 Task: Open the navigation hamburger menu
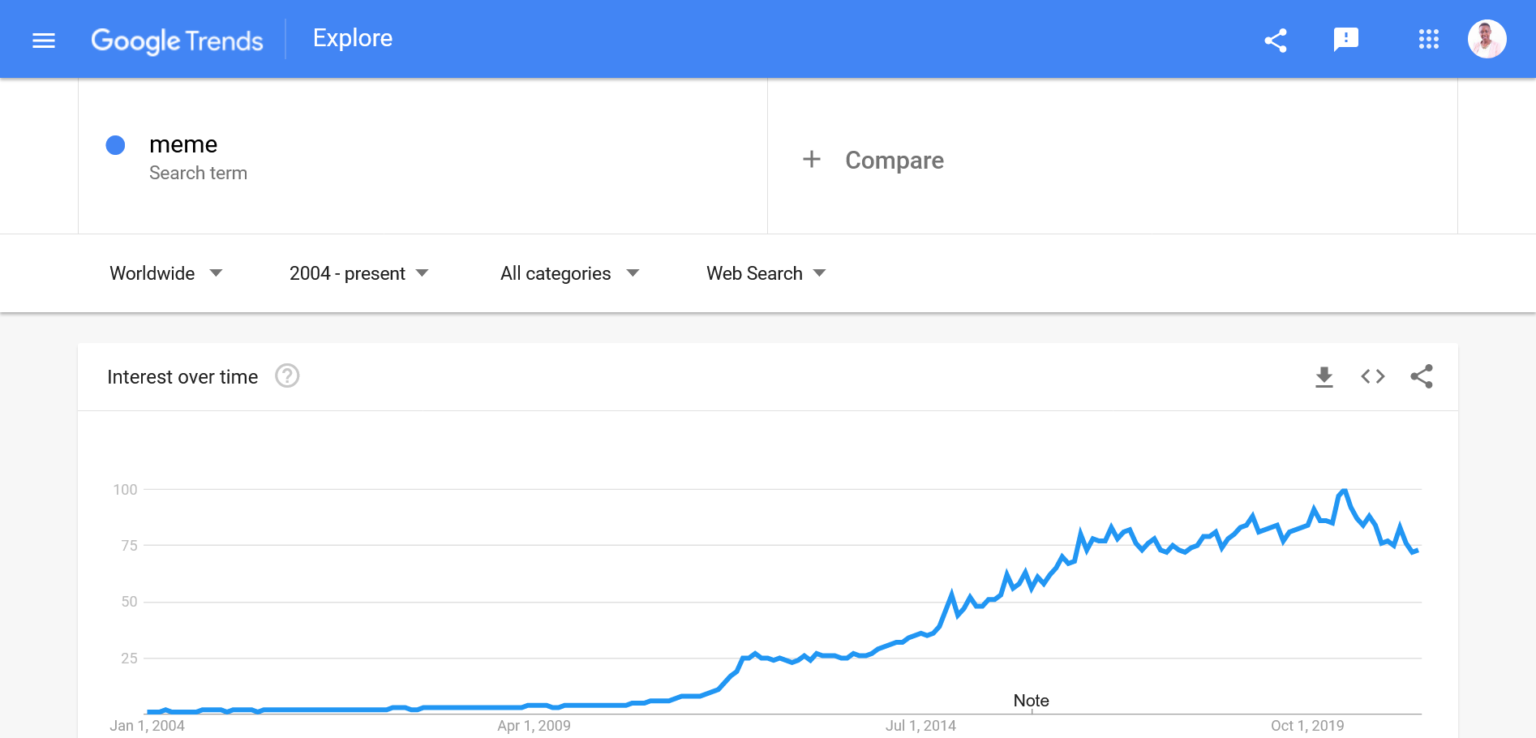44,40
